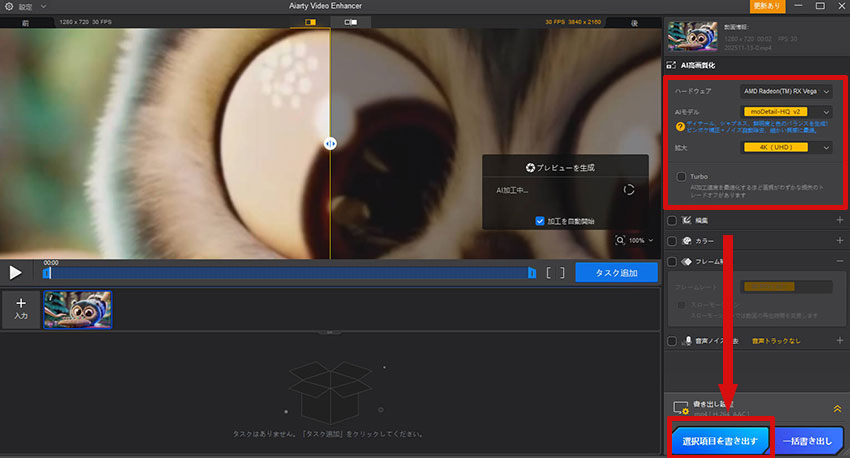The width and height of the screenshot is (850, 458).
Task: Click the AI高画質化 section icon
Action: [x=671, y=65]
